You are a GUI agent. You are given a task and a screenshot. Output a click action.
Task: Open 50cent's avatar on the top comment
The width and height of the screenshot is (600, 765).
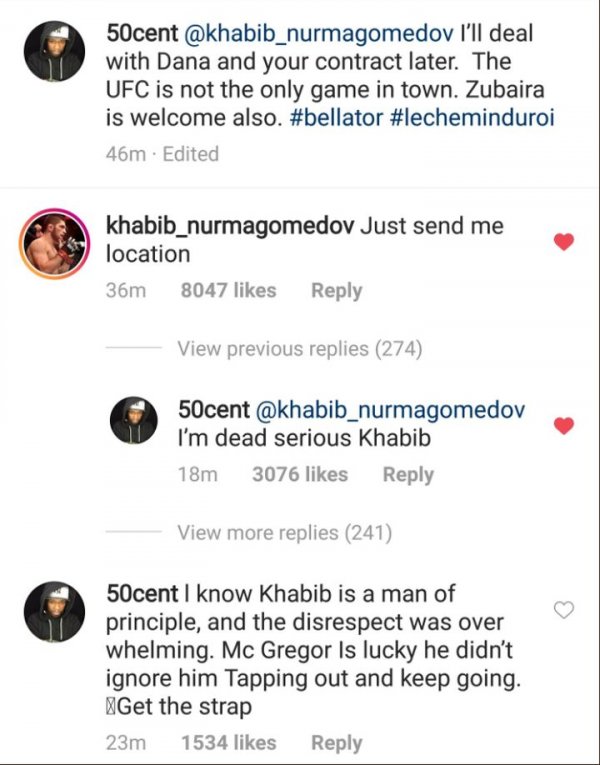coord(55,50)
